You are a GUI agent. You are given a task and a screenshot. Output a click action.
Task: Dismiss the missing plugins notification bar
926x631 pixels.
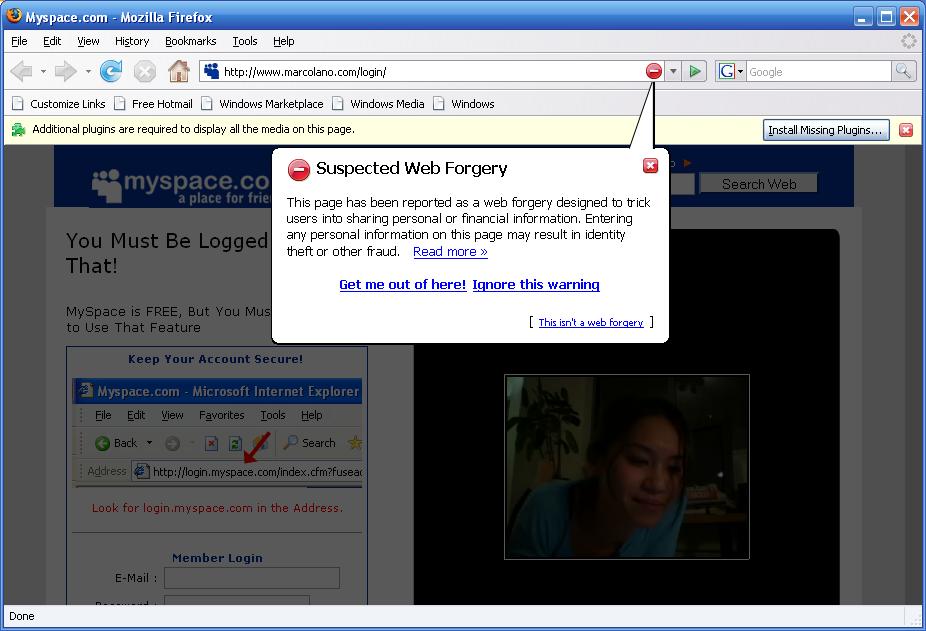(906, 130)
